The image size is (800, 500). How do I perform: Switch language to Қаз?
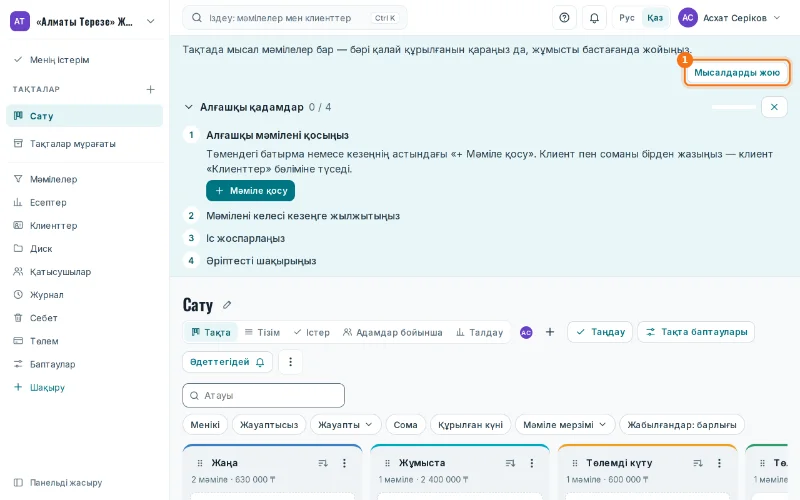pos(655,18)
